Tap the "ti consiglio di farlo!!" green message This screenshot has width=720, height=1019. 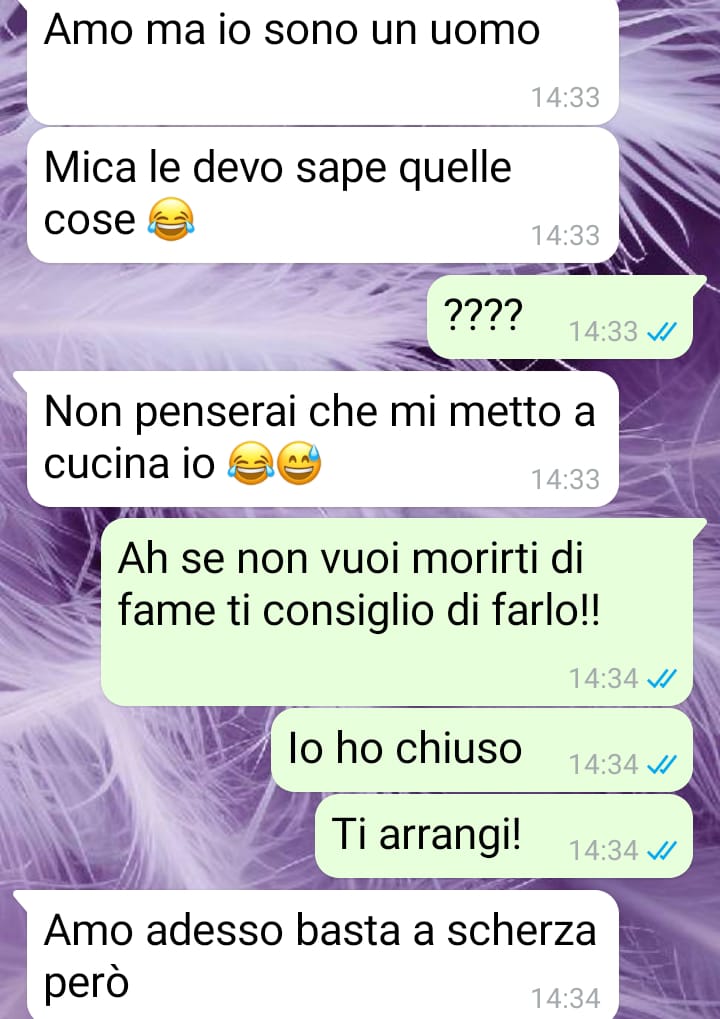click(x=404, y=612)
